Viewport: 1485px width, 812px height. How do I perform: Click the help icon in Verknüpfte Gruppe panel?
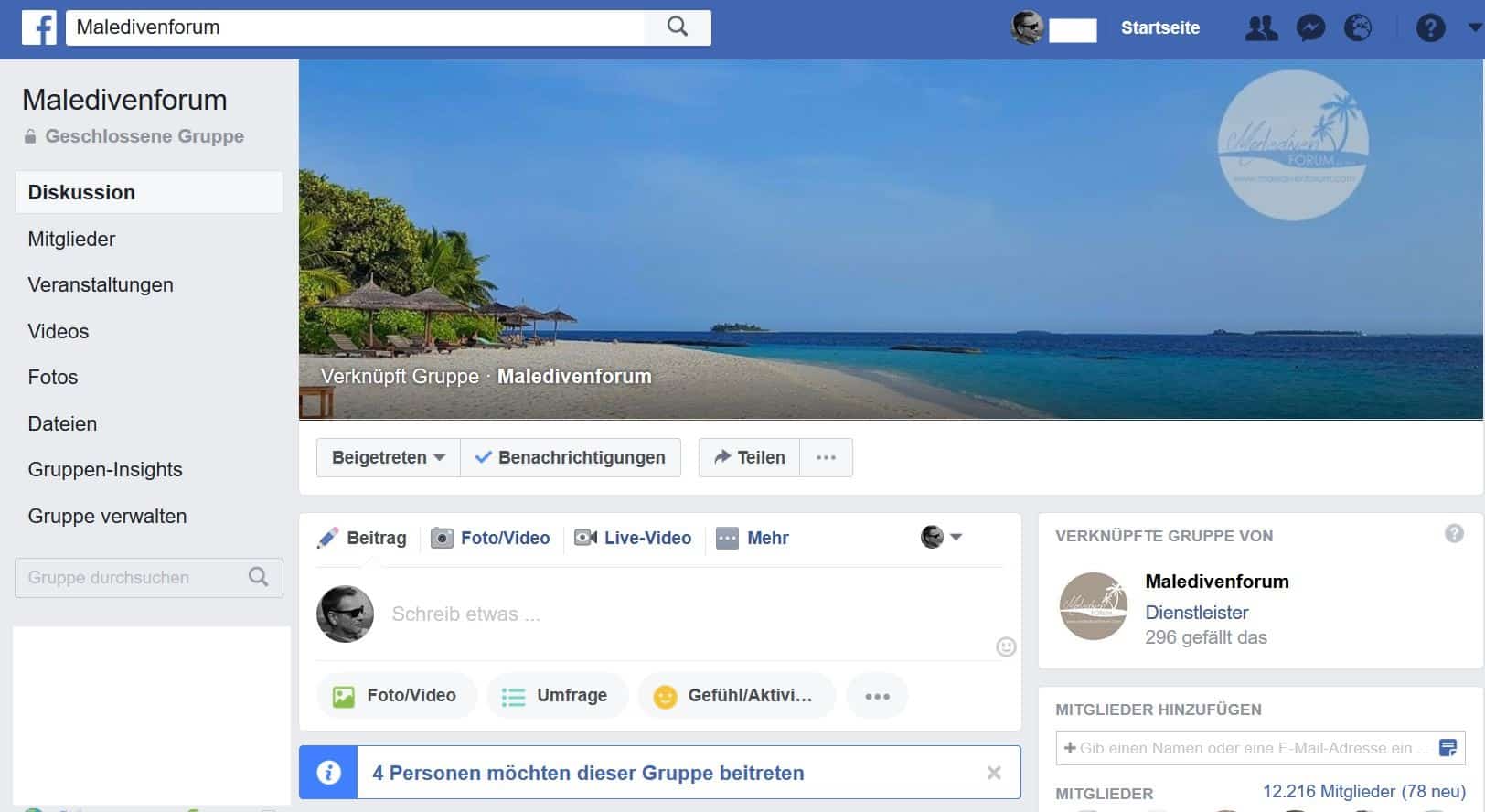pyautogui.click(x=1454, y=533)
